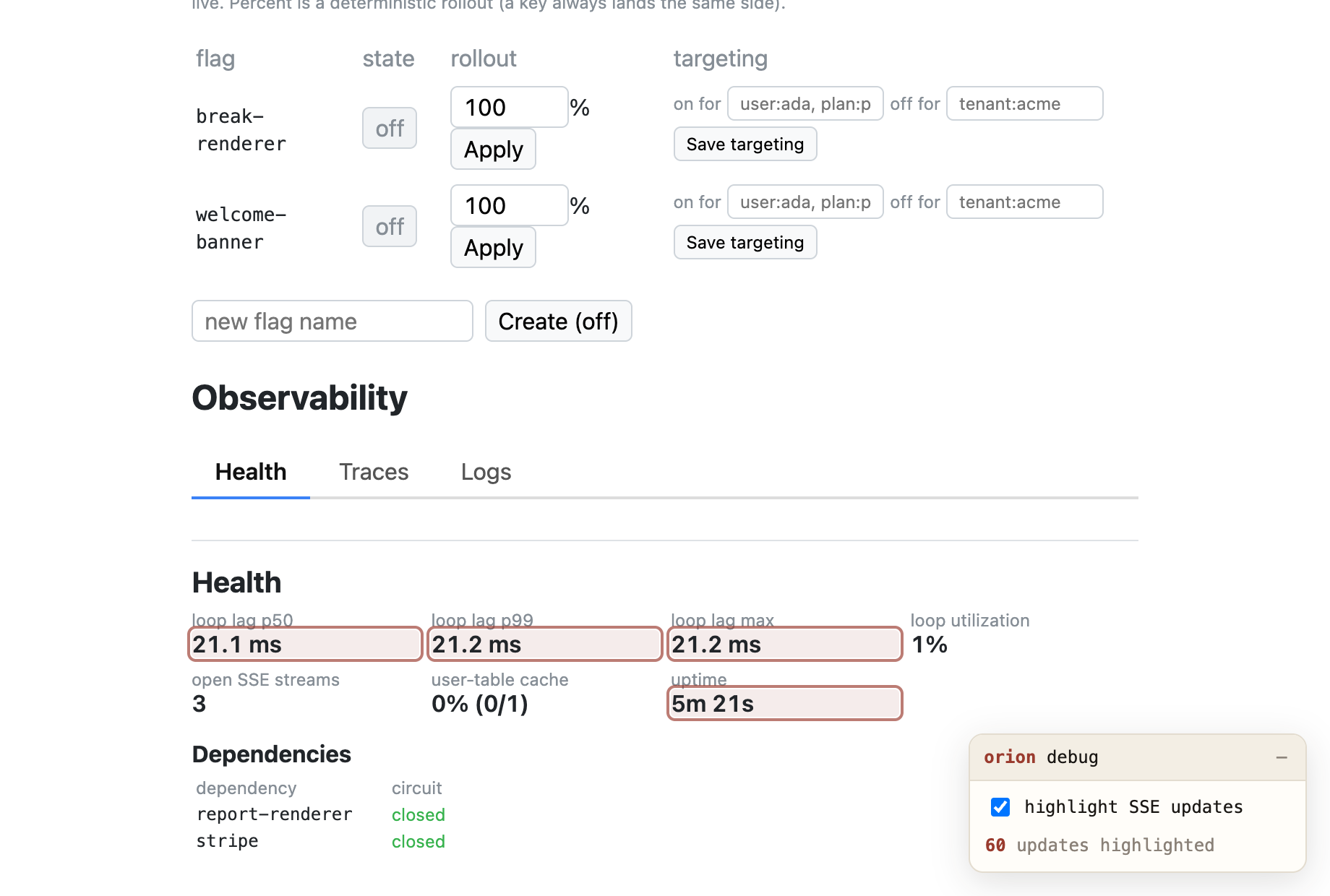Click the rollout column header
Image resolution: width=1330 pixels, height=896 pixels.
(484, 59)
